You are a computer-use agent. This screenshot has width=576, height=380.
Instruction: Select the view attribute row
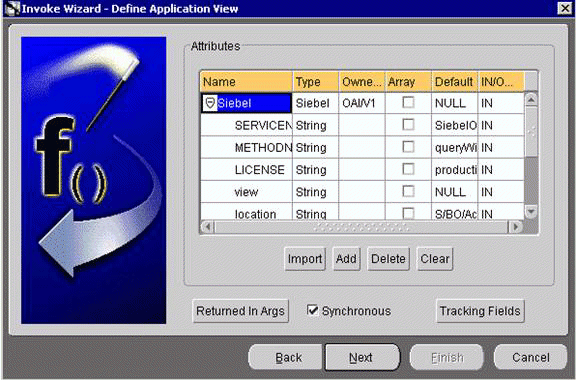[x=362, y=192]
